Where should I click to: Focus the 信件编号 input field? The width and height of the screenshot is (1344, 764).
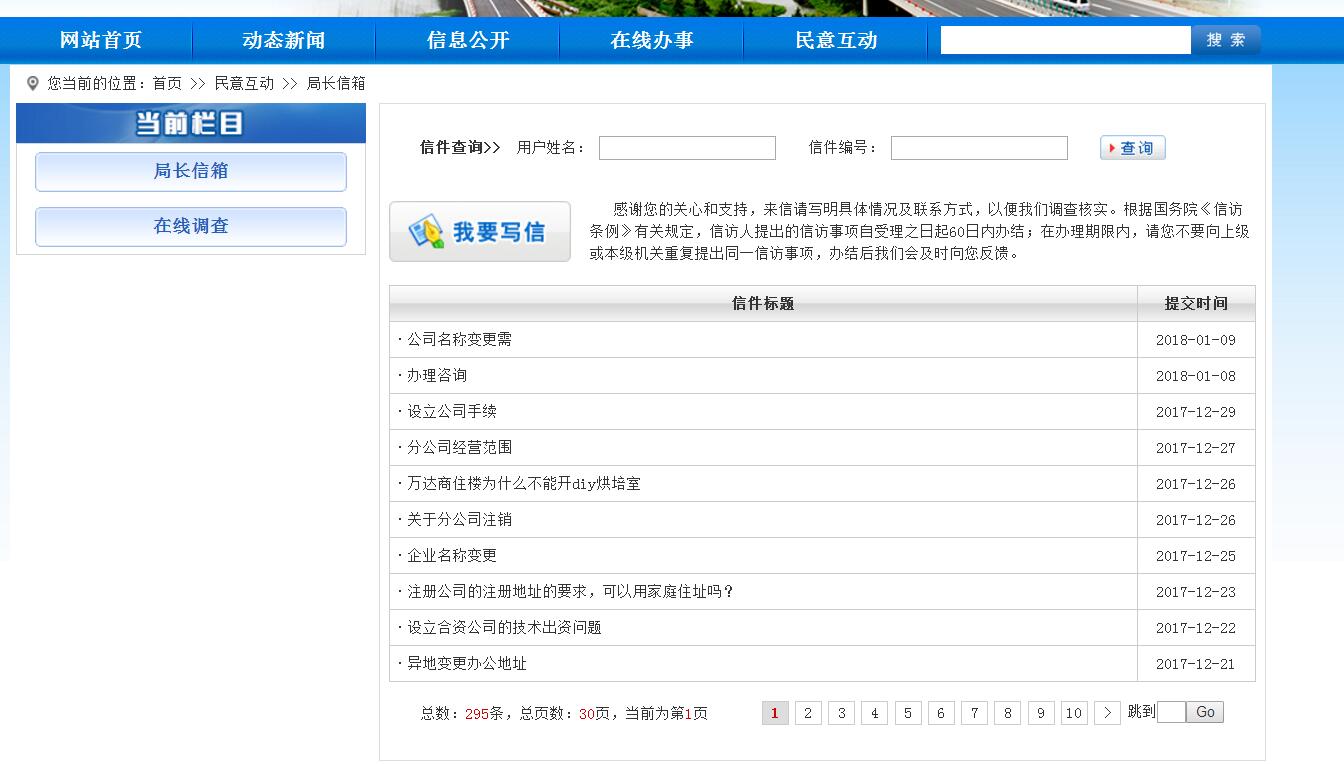[979, 148]
